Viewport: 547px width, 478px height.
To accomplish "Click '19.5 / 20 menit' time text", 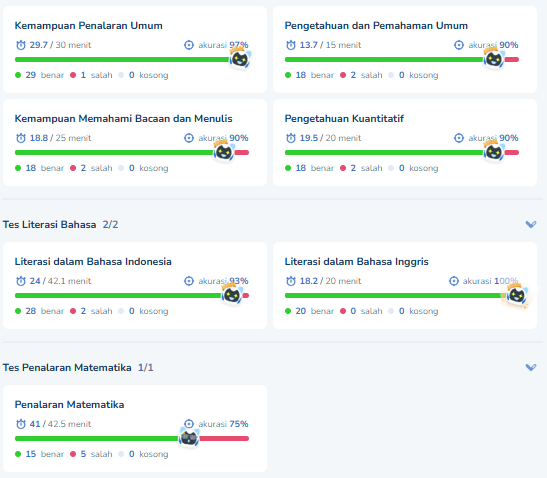I will pos(330,138).
